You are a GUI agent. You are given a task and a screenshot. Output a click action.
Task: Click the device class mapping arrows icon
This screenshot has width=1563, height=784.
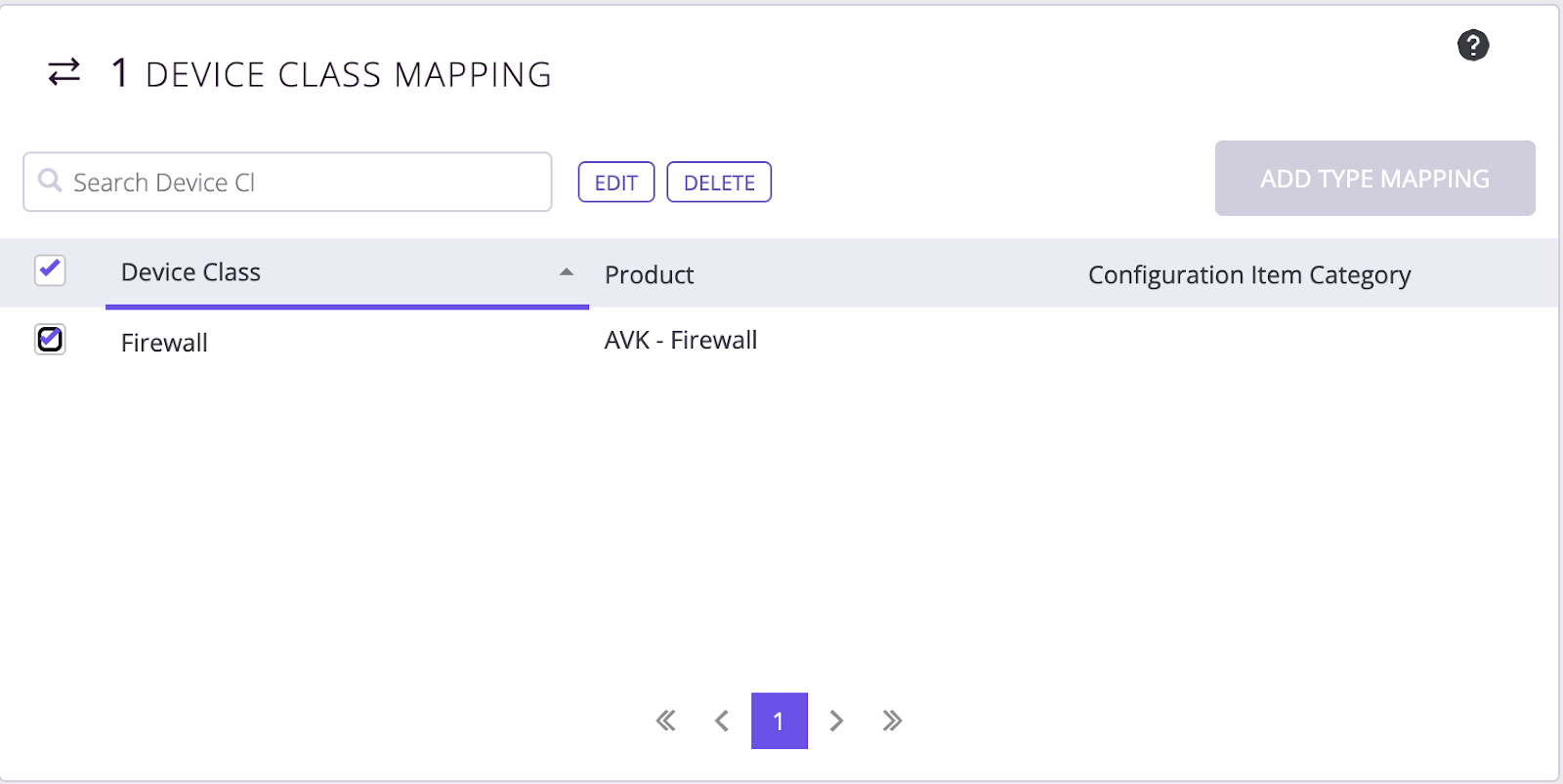[64, 72]
